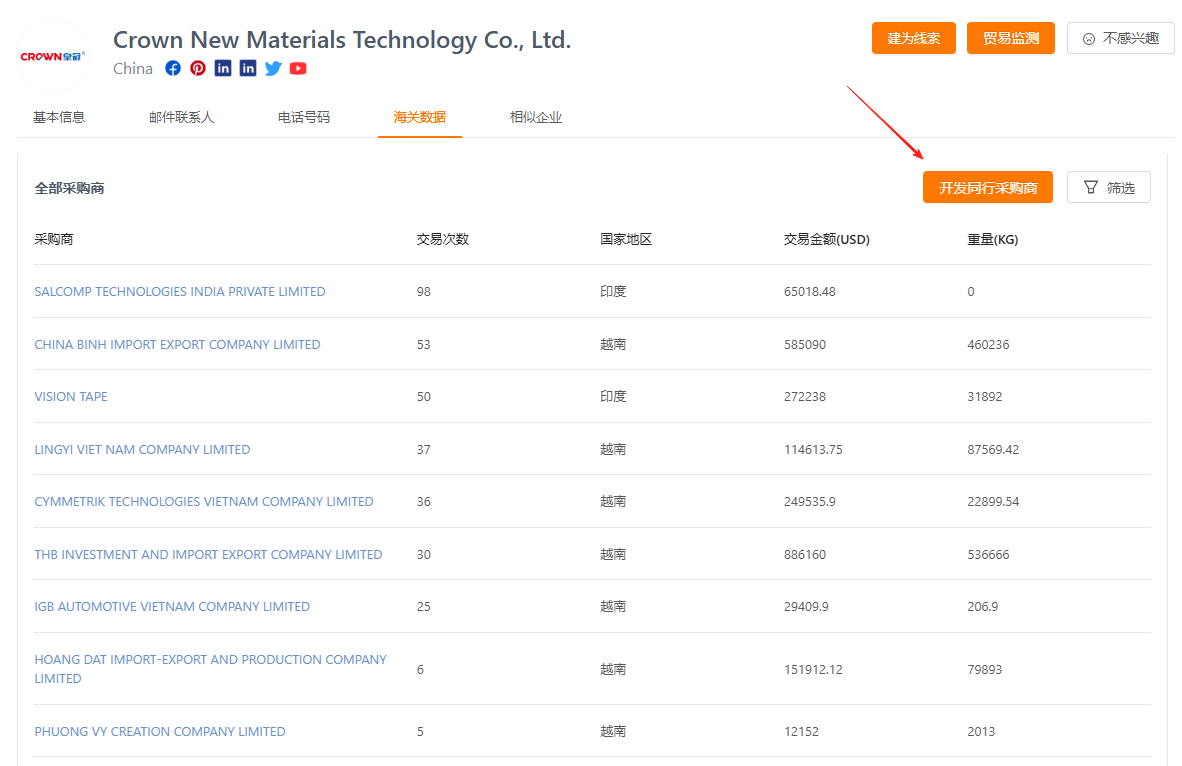Click transaction count 50 for VISION TAPE

(424, 397)
